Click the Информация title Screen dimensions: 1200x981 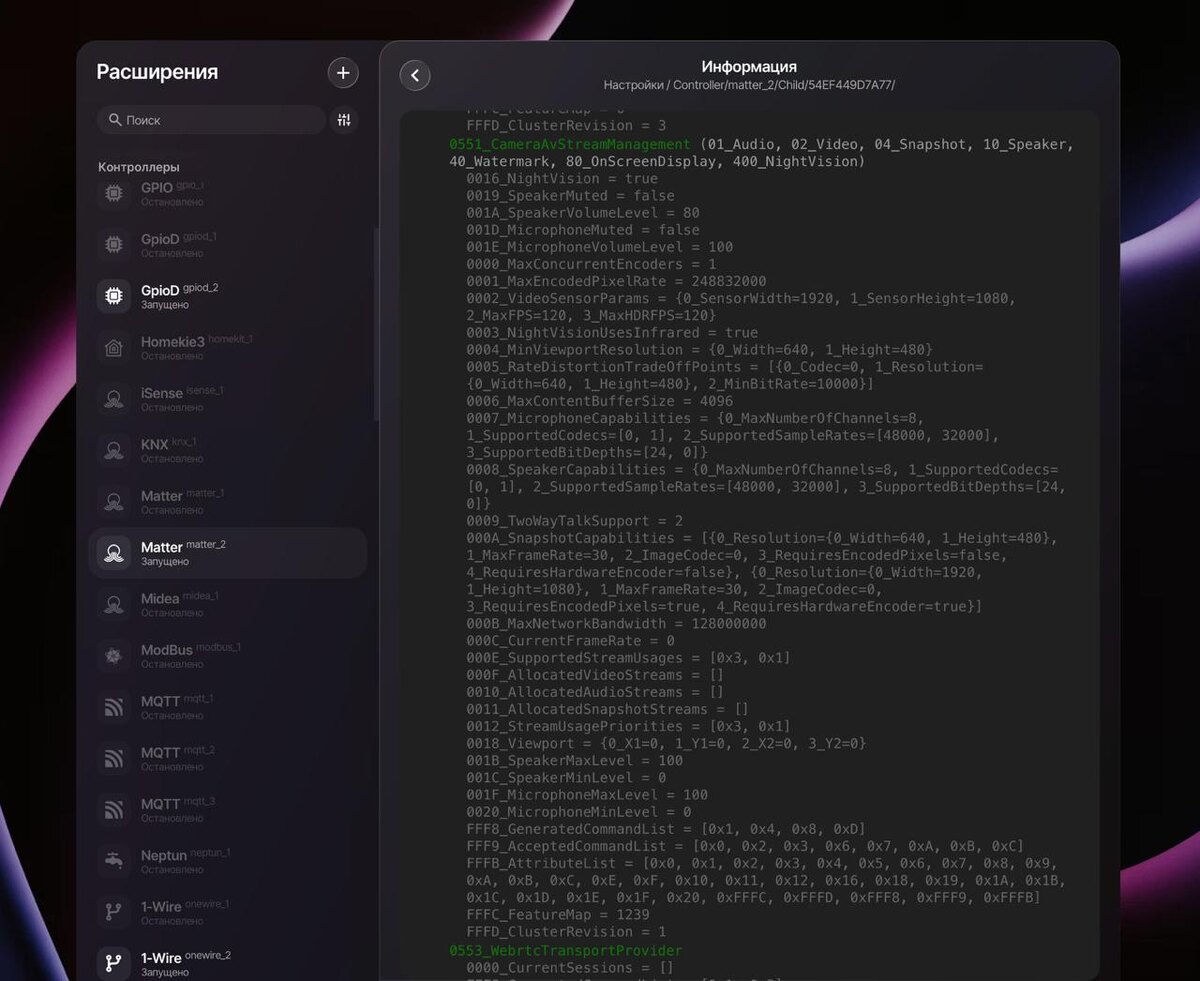coord(749,67)
